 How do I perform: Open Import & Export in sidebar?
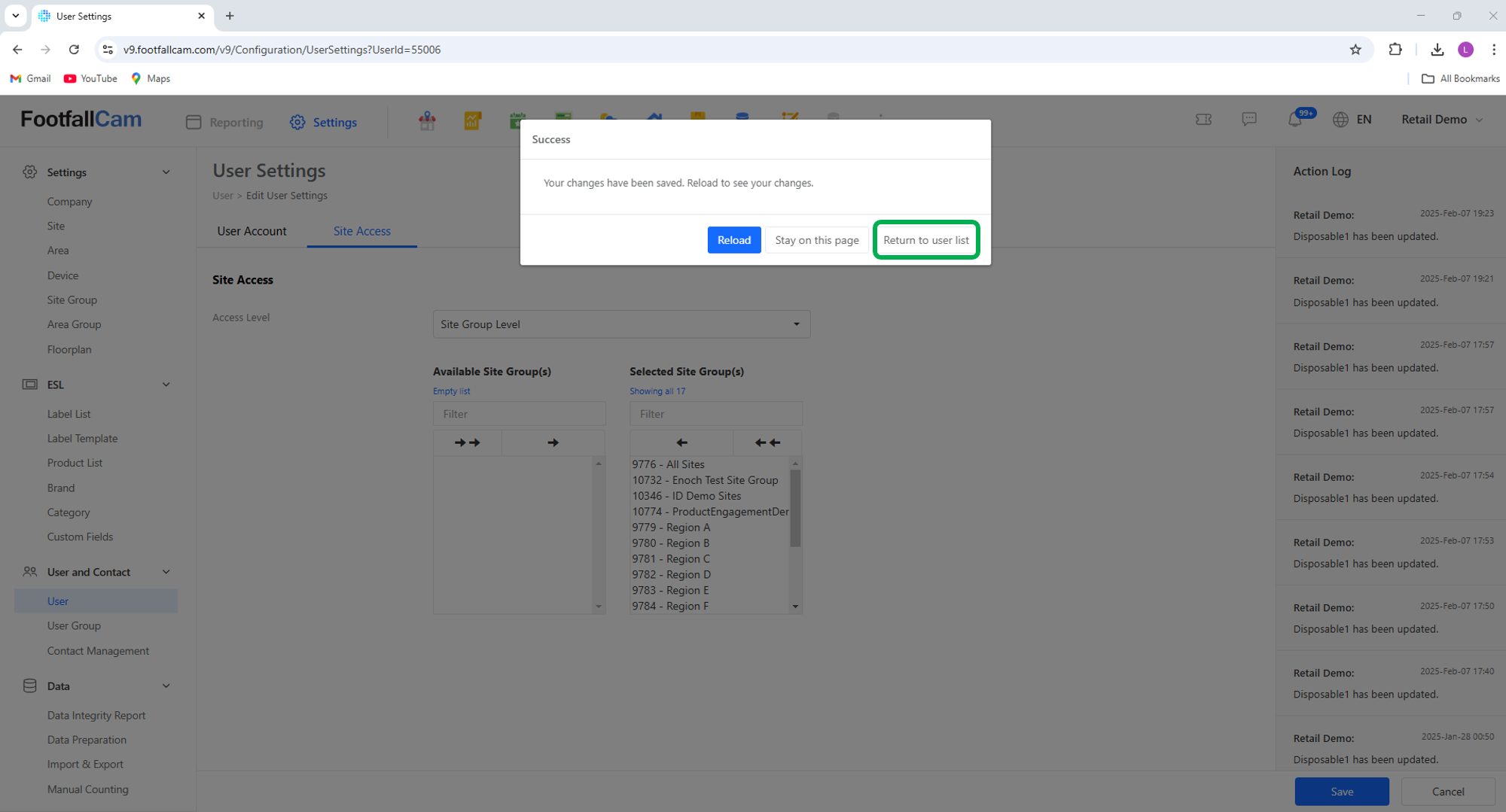[85, 764]
